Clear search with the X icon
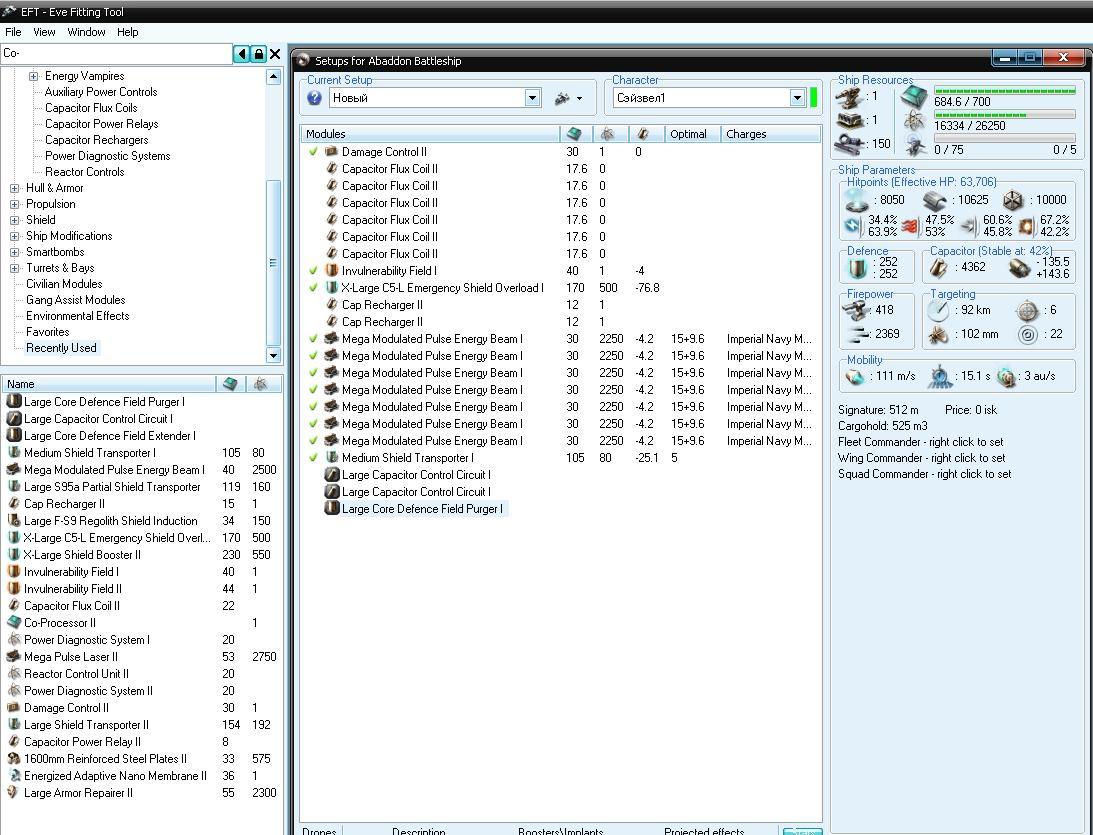 click(x=275, y=54)
